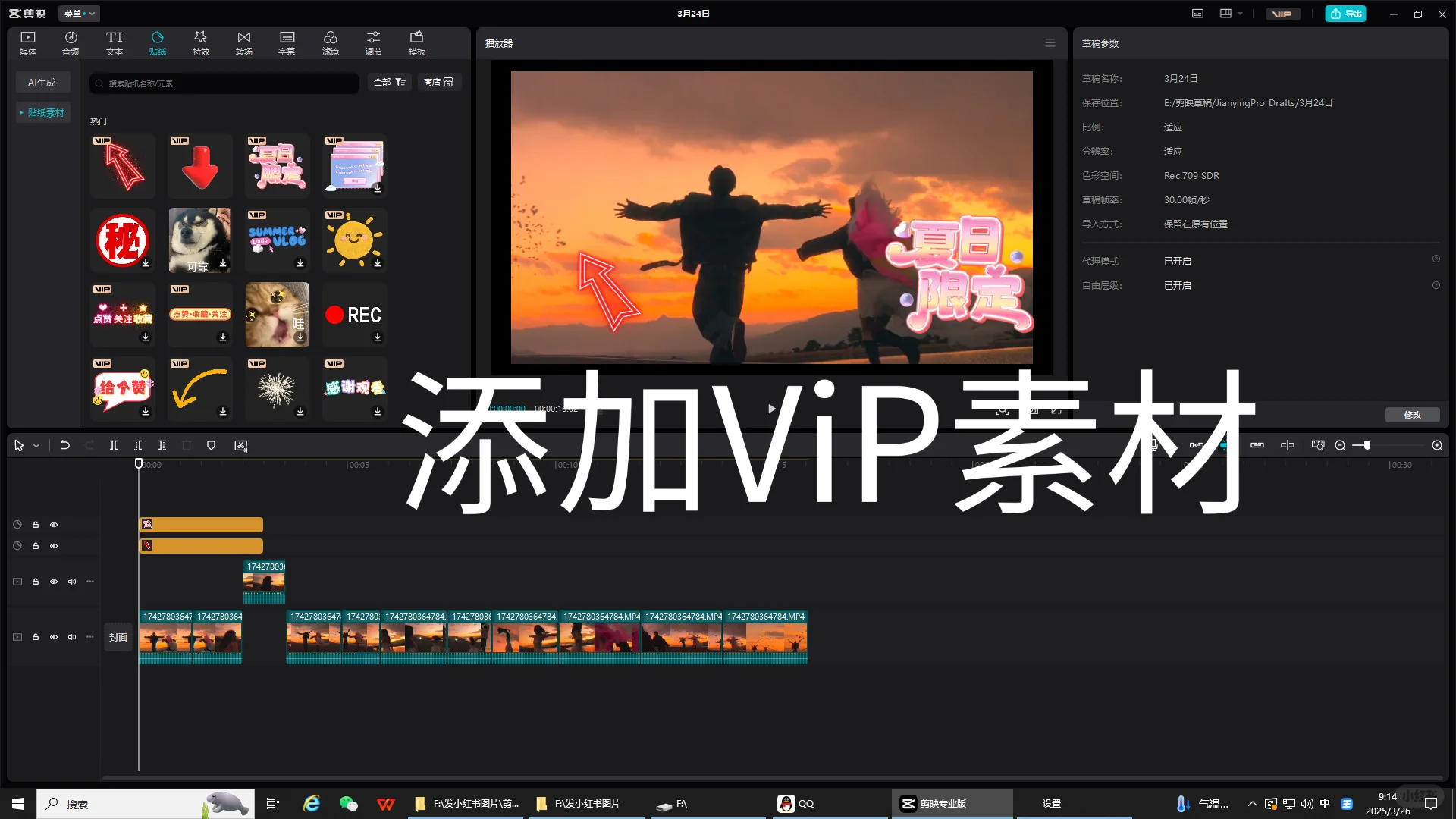Click the linkage chain icon in timeline toolbar

pos(1257,445)
